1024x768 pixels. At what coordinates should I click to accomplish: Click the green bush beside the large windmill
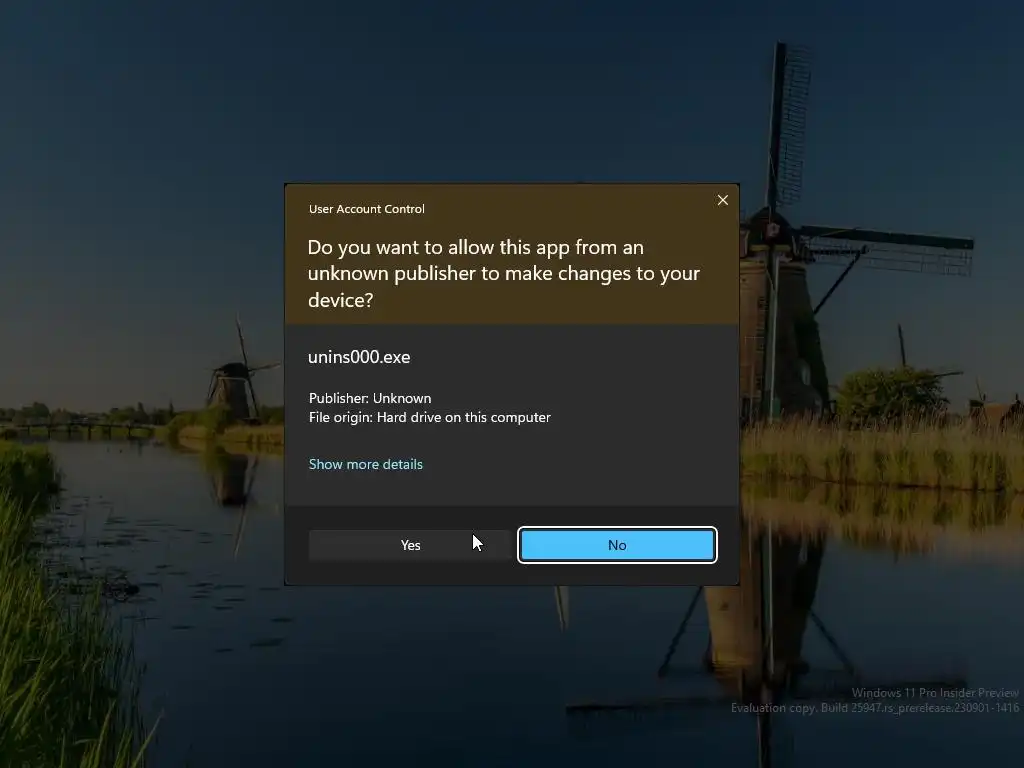click(891, 394)
